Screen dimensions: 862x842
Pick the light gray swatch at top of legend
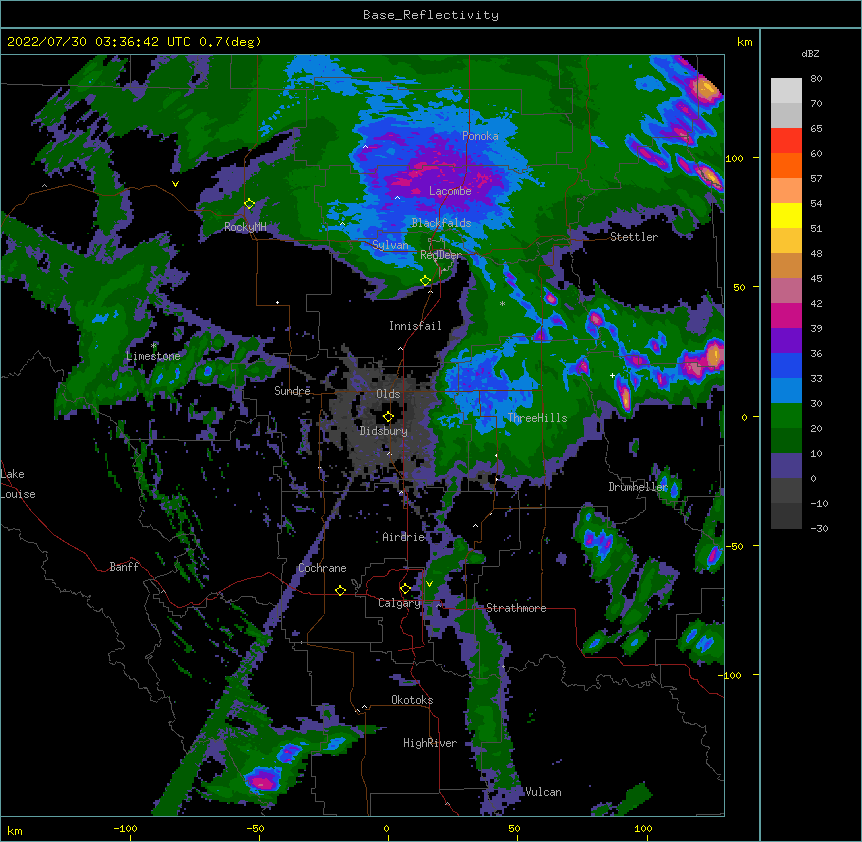pyautogui.click(x=786, y=91)
